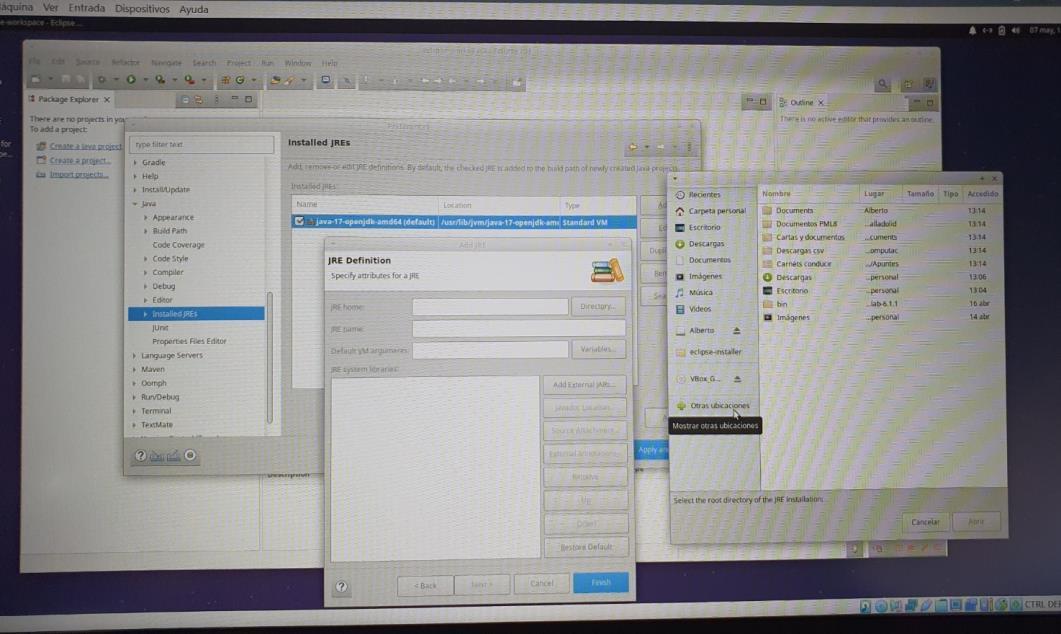Open help in the JRE Definition dialog
1061x634 pixels.
pos(341,587)
